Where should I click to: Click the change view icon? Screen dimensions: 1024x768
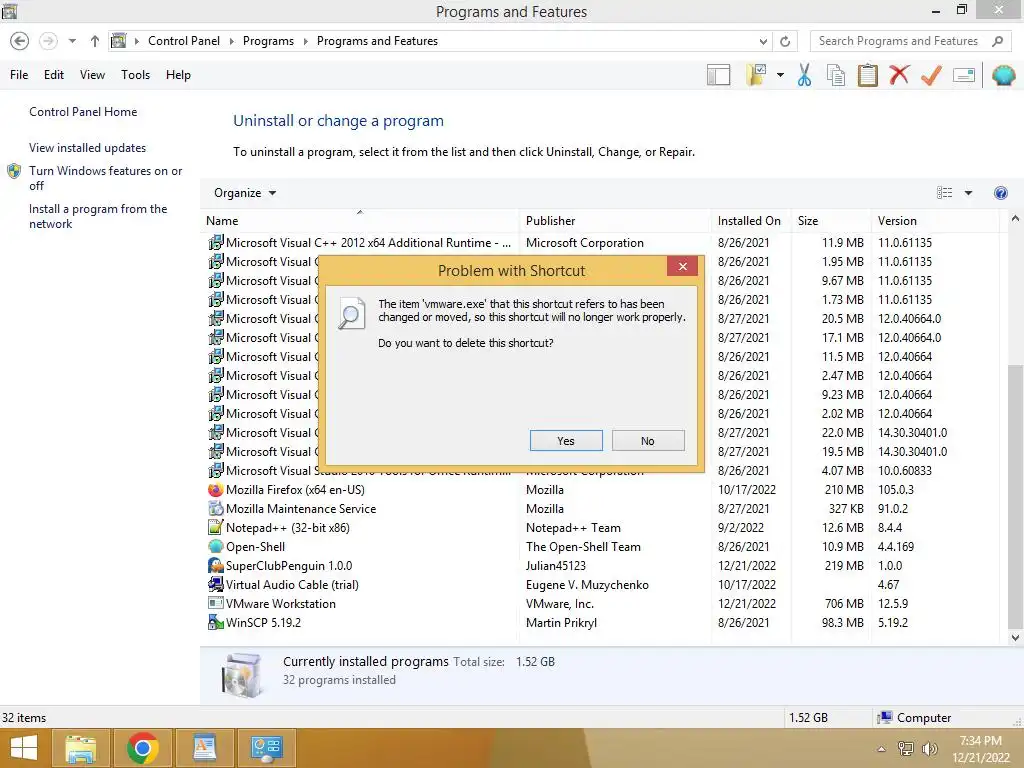point(944,193)
